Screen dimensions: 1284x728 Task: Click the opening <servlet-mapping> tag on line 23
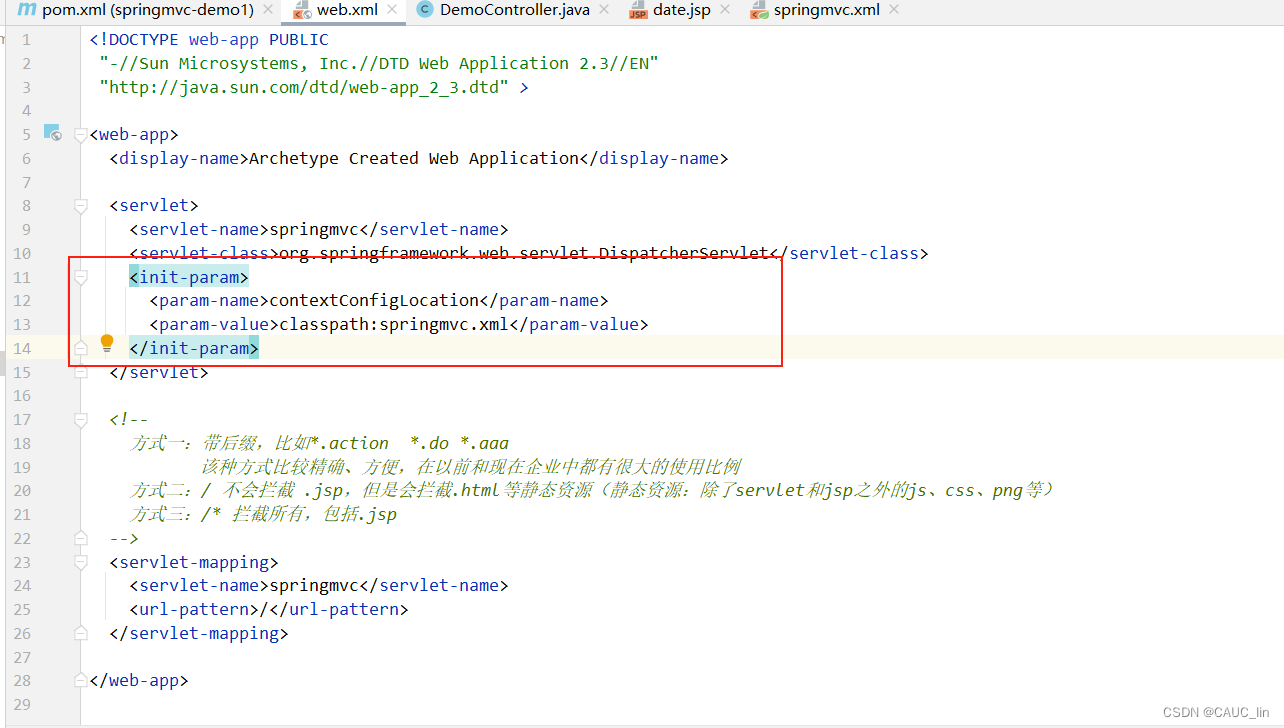coord(194,562)
